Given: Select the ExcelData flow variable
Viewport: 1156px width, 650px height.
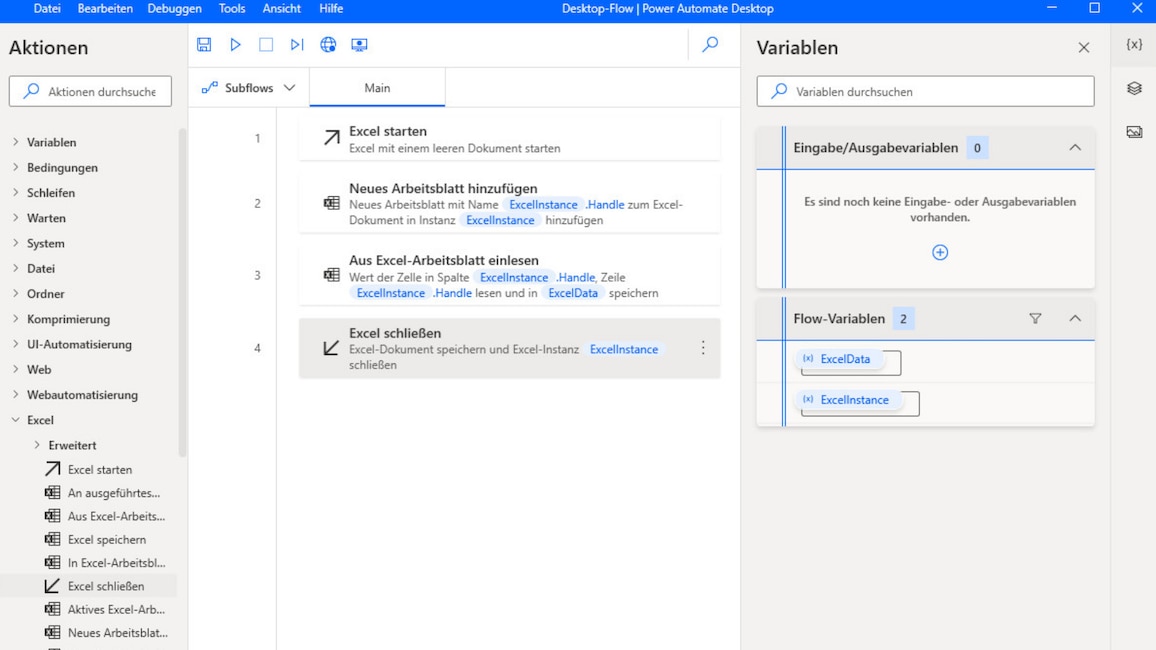Looking at the screenshot, I should [838, 359].
